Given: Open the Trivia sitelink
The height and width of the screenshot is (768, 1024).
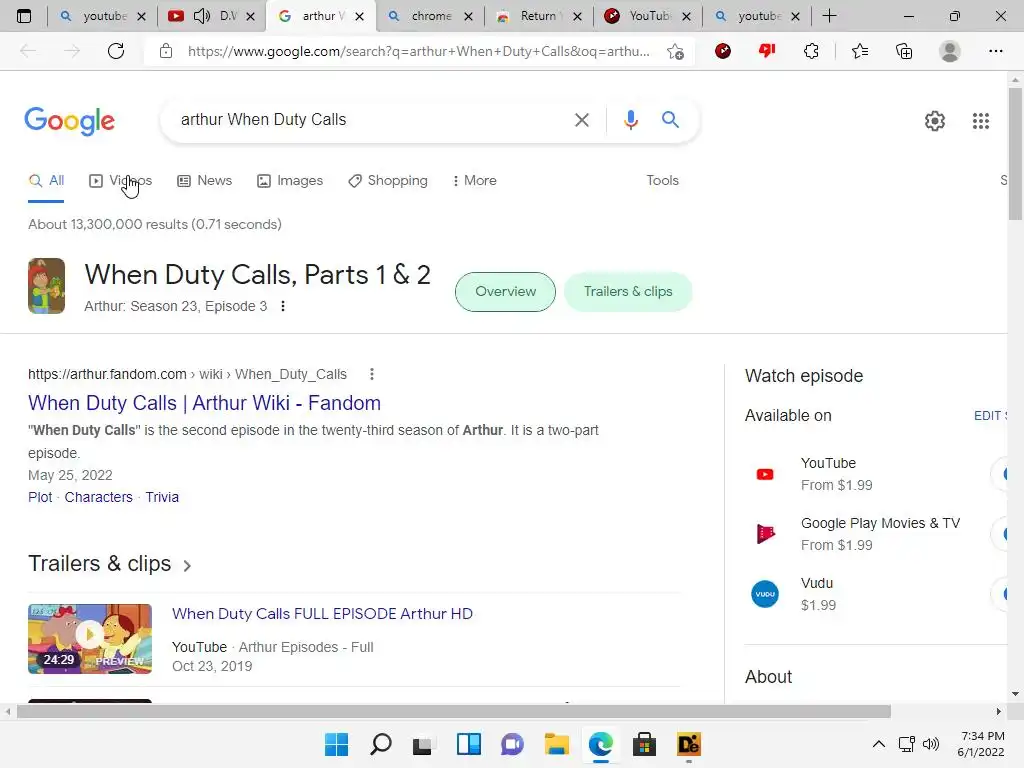Looking at the screenshot, I should 162,498.
